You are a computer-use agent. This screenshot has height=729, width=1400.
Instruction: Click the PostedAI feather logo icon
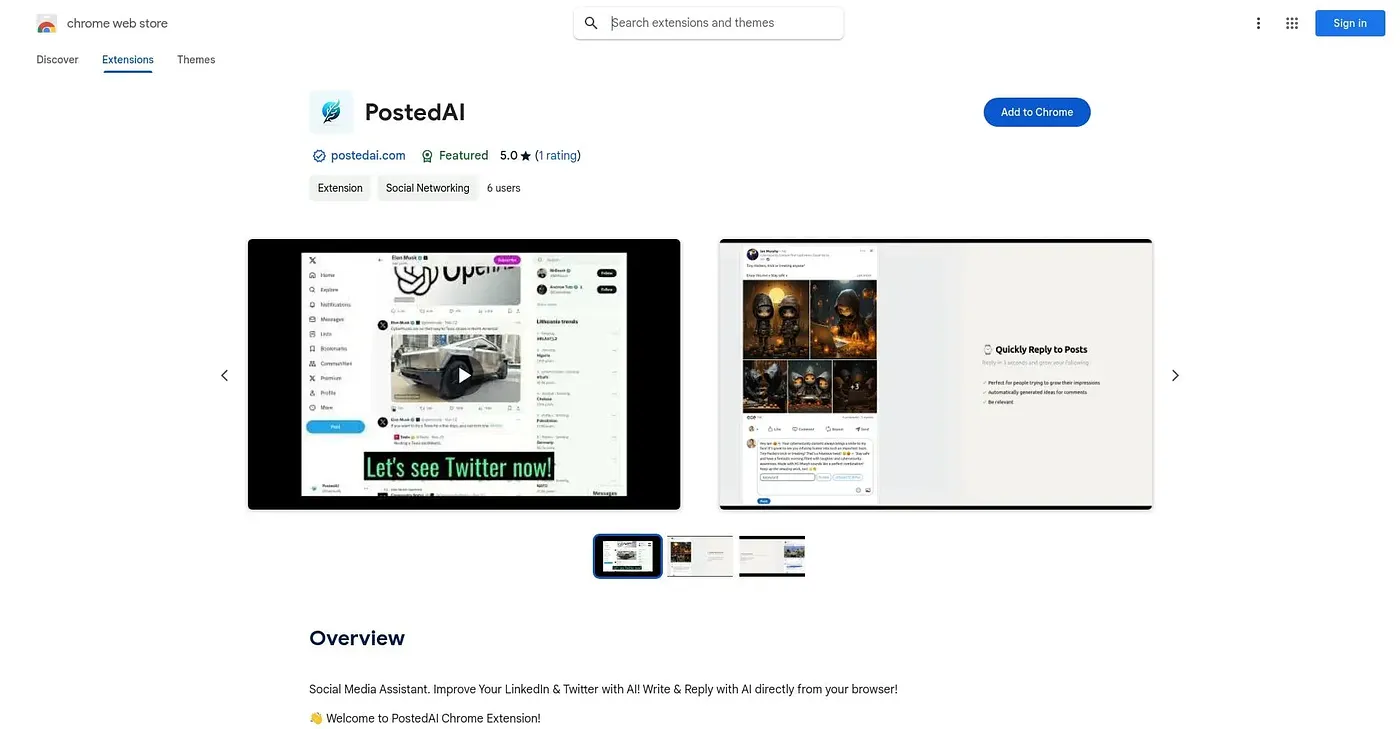(331, 112)
